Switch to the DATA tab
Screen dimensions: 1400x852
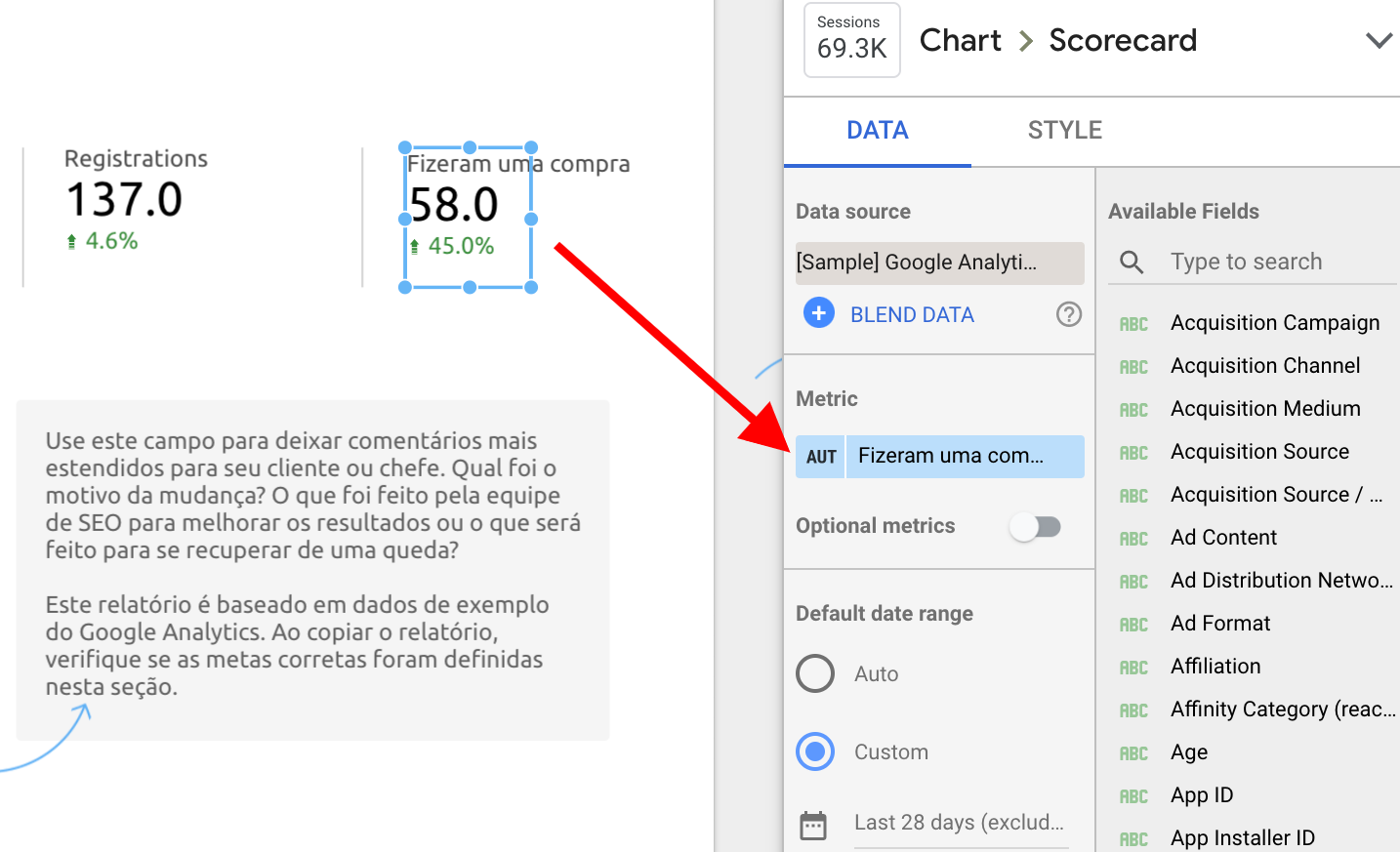tap(876, 129)
